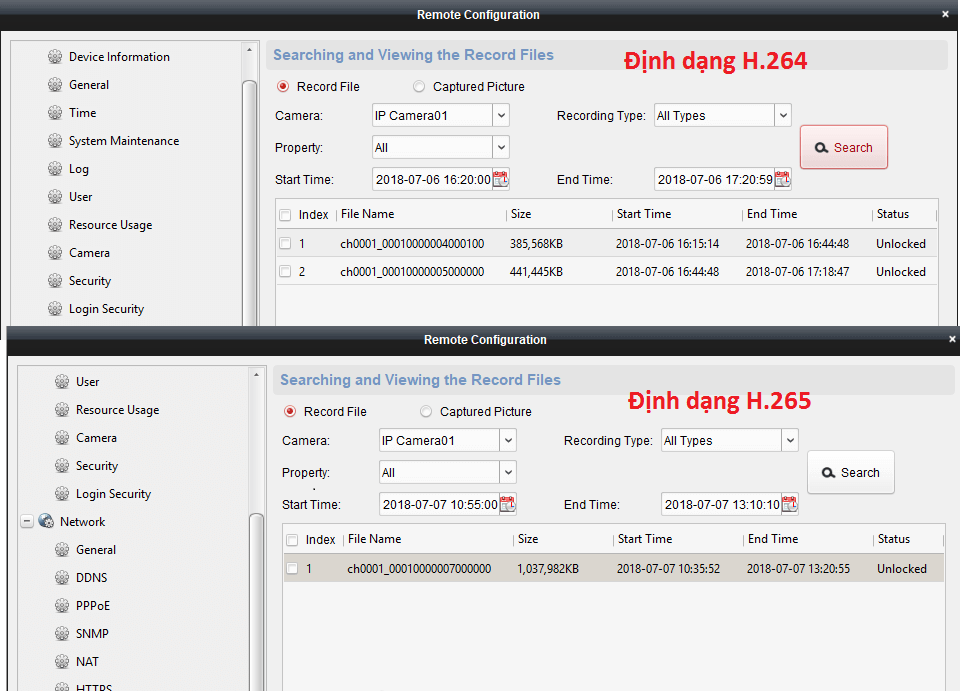
Task: Select Captured Picture radio in H.264 window
Action: tap(419, 87)
